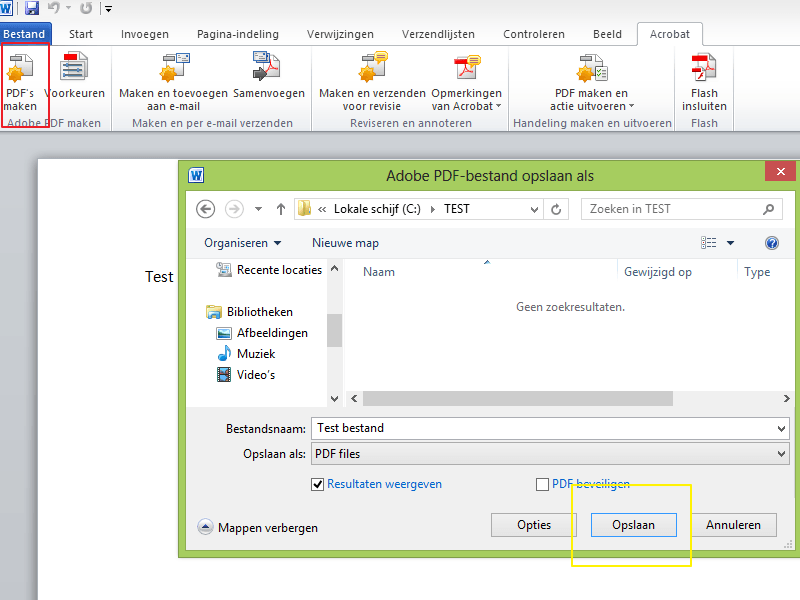Image resolution: width=800 pixels, height=600 pixels.
Task: Go up one folder level
Action: coord(281,209)
